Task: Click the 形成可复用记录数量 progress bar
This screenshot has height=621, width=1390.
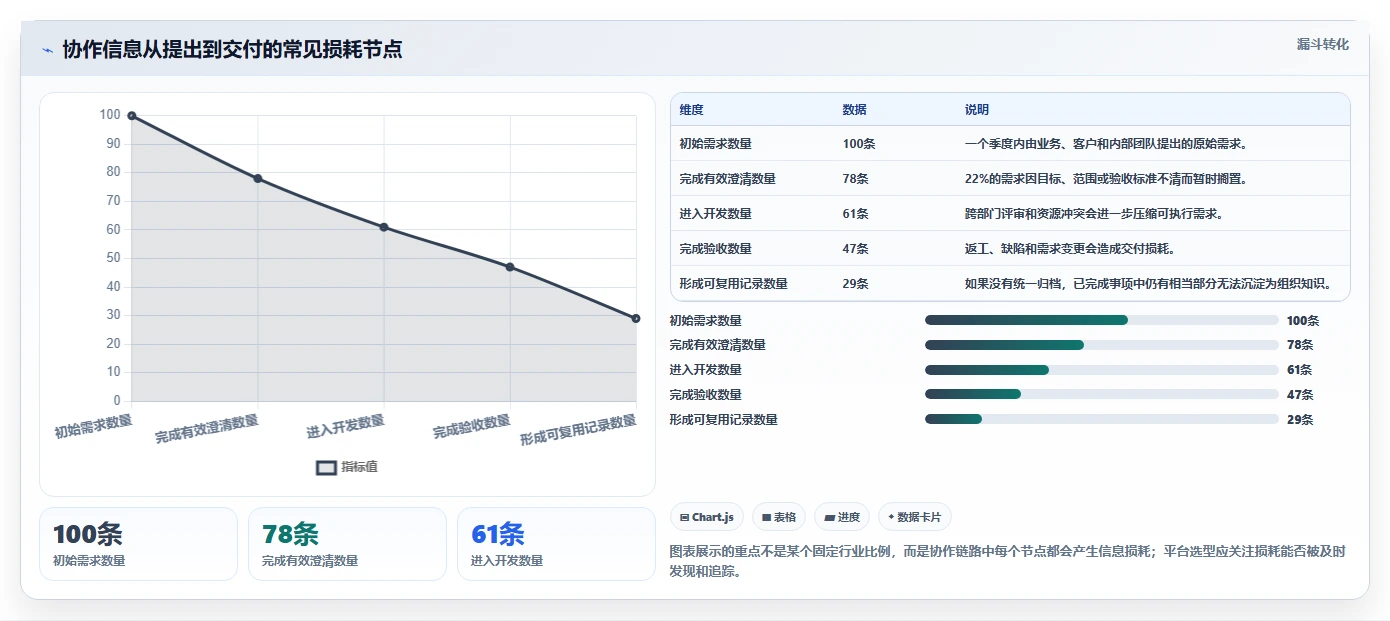Action: tap(1101, 419)
